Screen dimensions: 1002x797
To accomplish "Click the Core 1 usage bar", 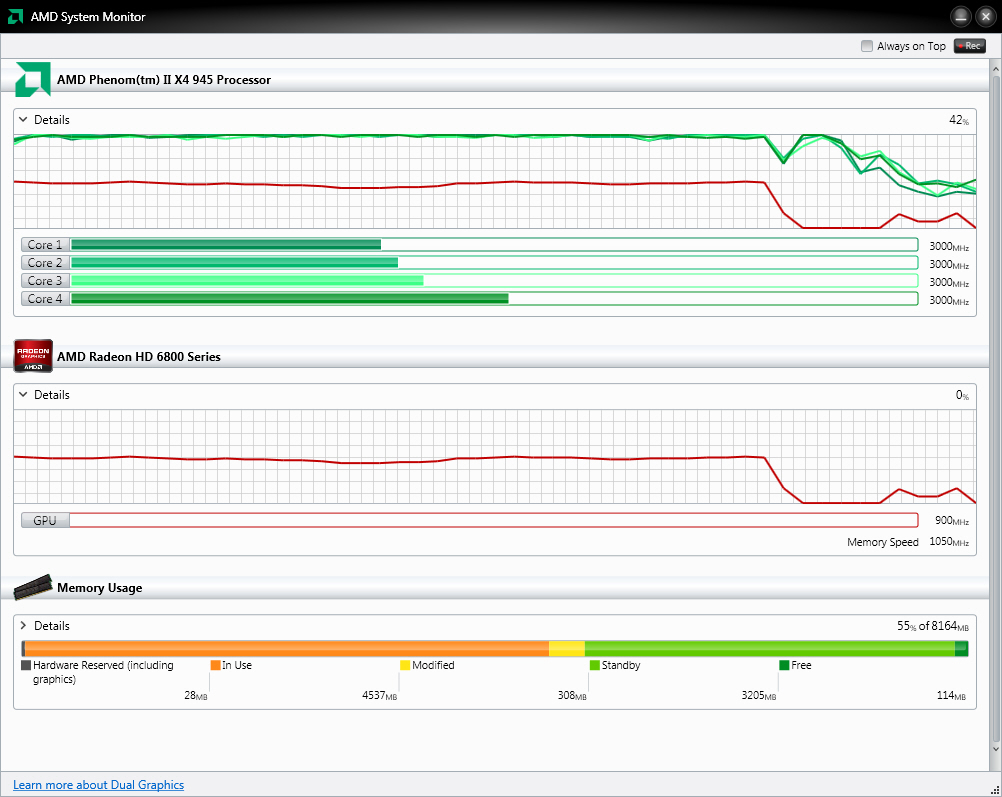I will [494, 245].
